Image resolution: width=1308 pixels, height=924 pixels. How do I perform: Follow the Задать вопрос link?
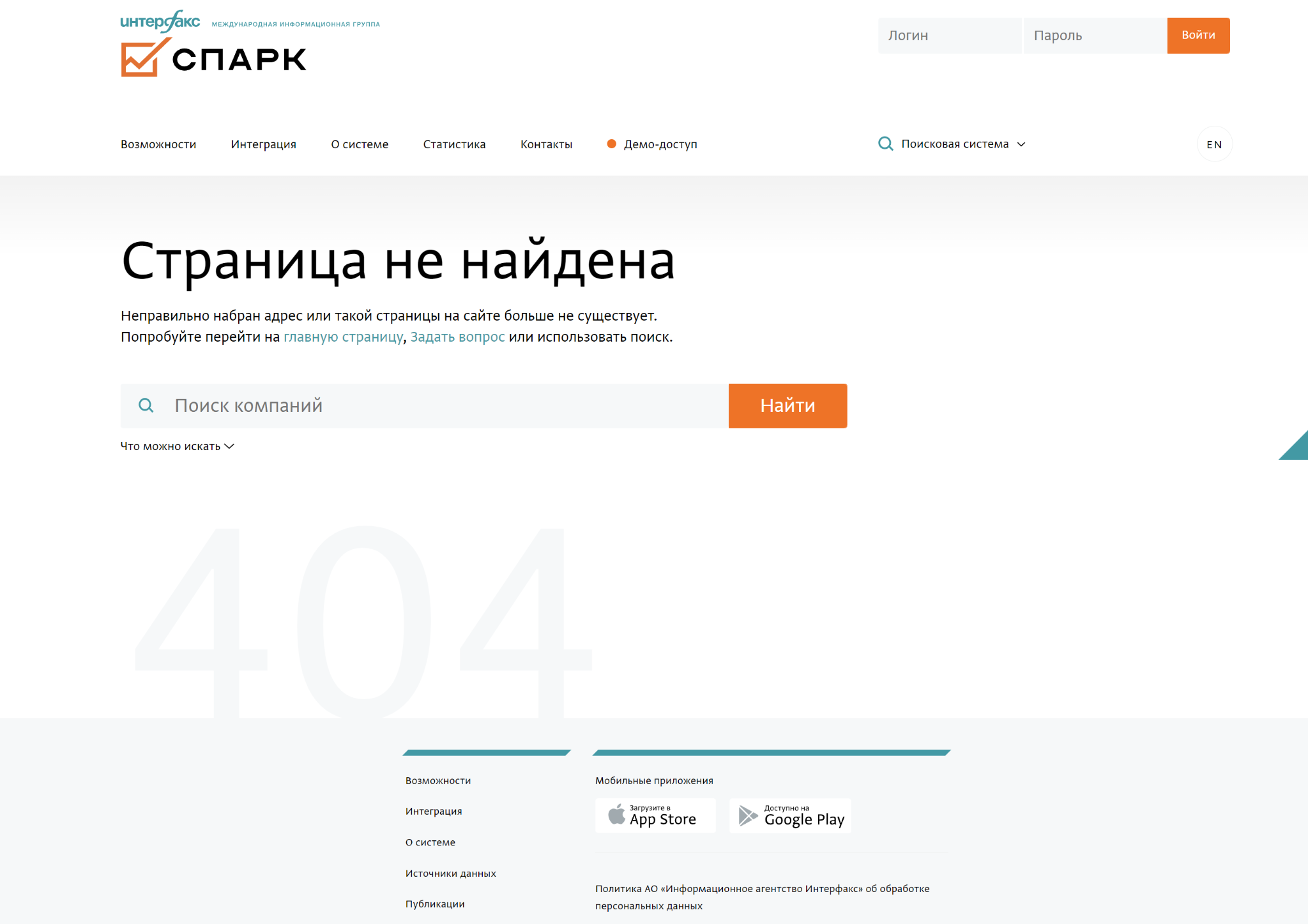(457, 337)
